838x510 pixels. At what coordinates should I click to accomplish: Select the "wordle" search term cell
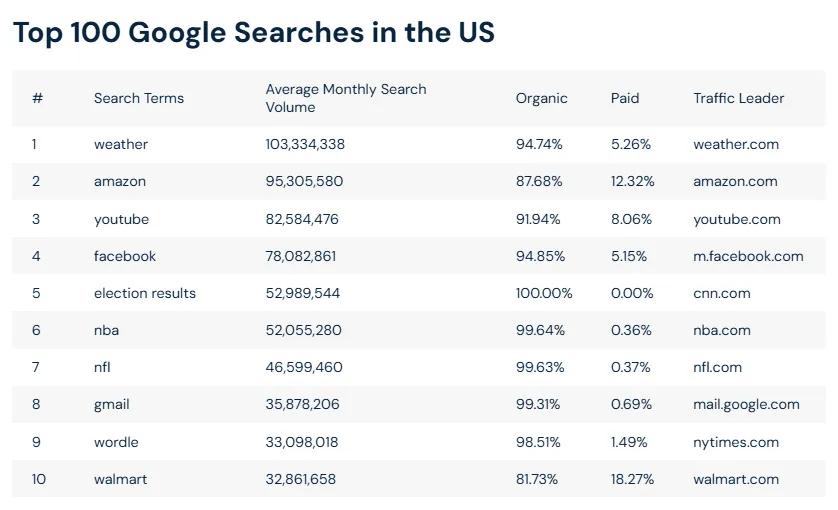click(116, 442)
